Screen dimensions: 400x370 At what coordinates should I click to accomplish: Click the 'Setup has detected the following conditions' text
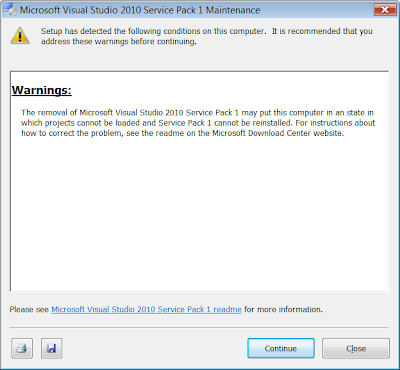pos(207,36)
